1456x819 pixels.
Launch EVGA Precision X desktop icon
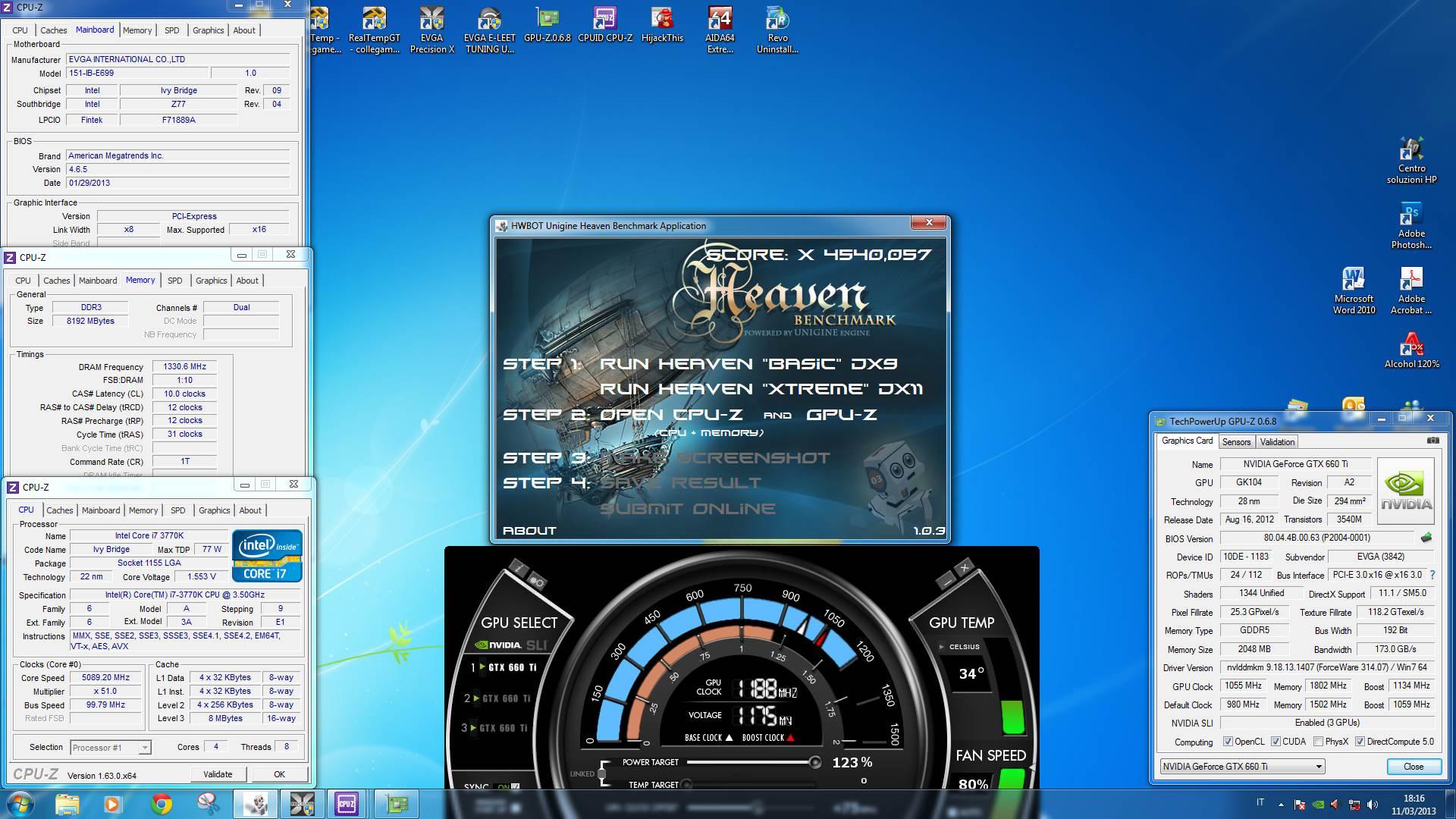click(x=431, y=30)
